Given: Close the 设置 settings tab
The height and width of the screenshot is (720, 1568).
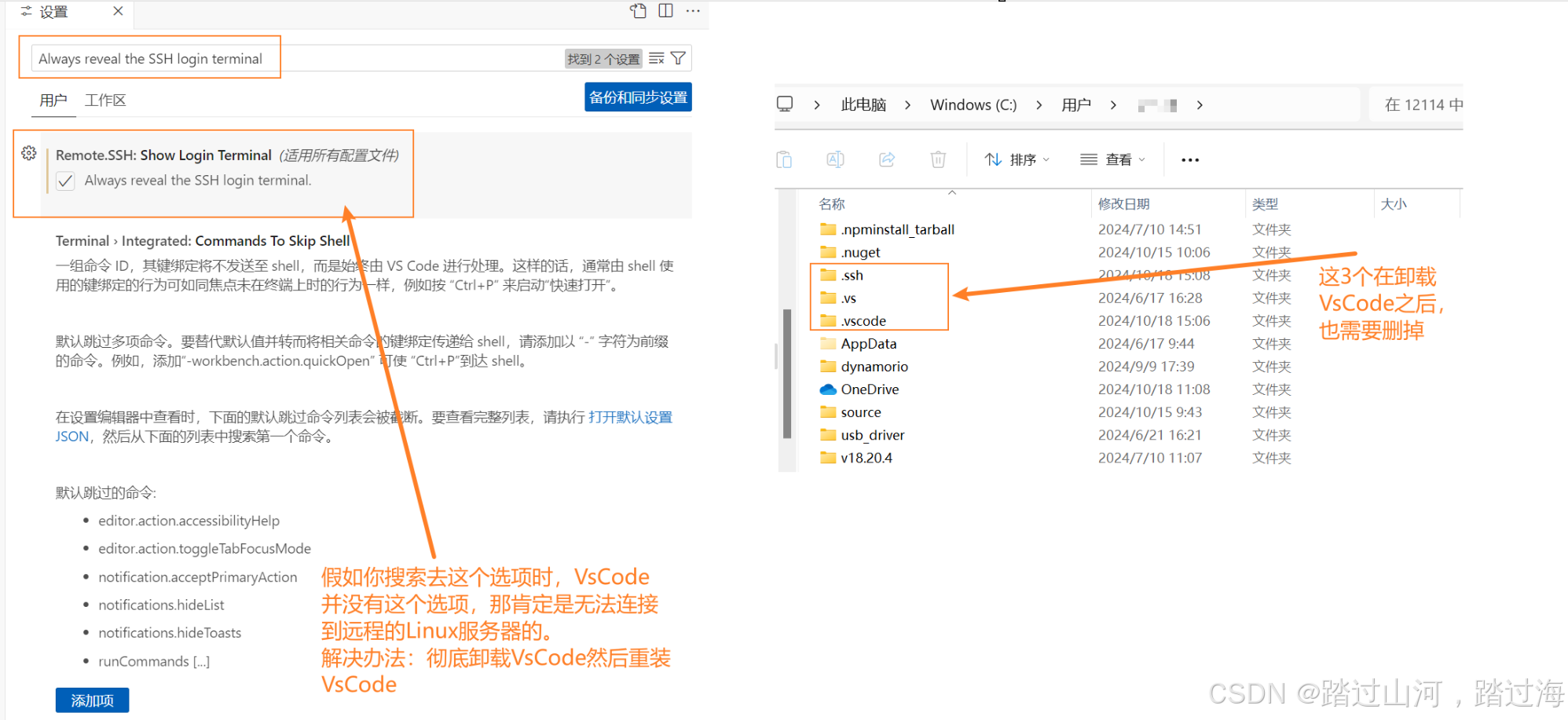Looking at the screenshot, I should [x=118, y=11].
